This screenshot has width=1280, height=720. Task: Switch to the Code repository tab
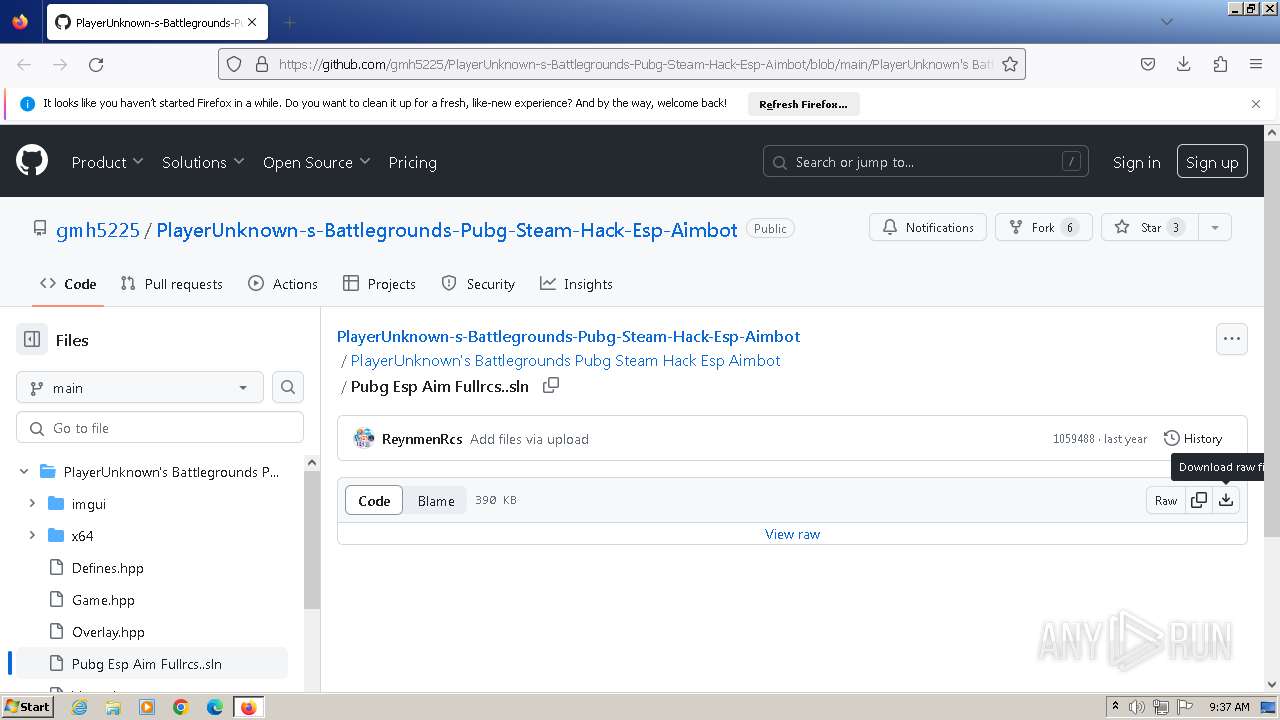68,284
